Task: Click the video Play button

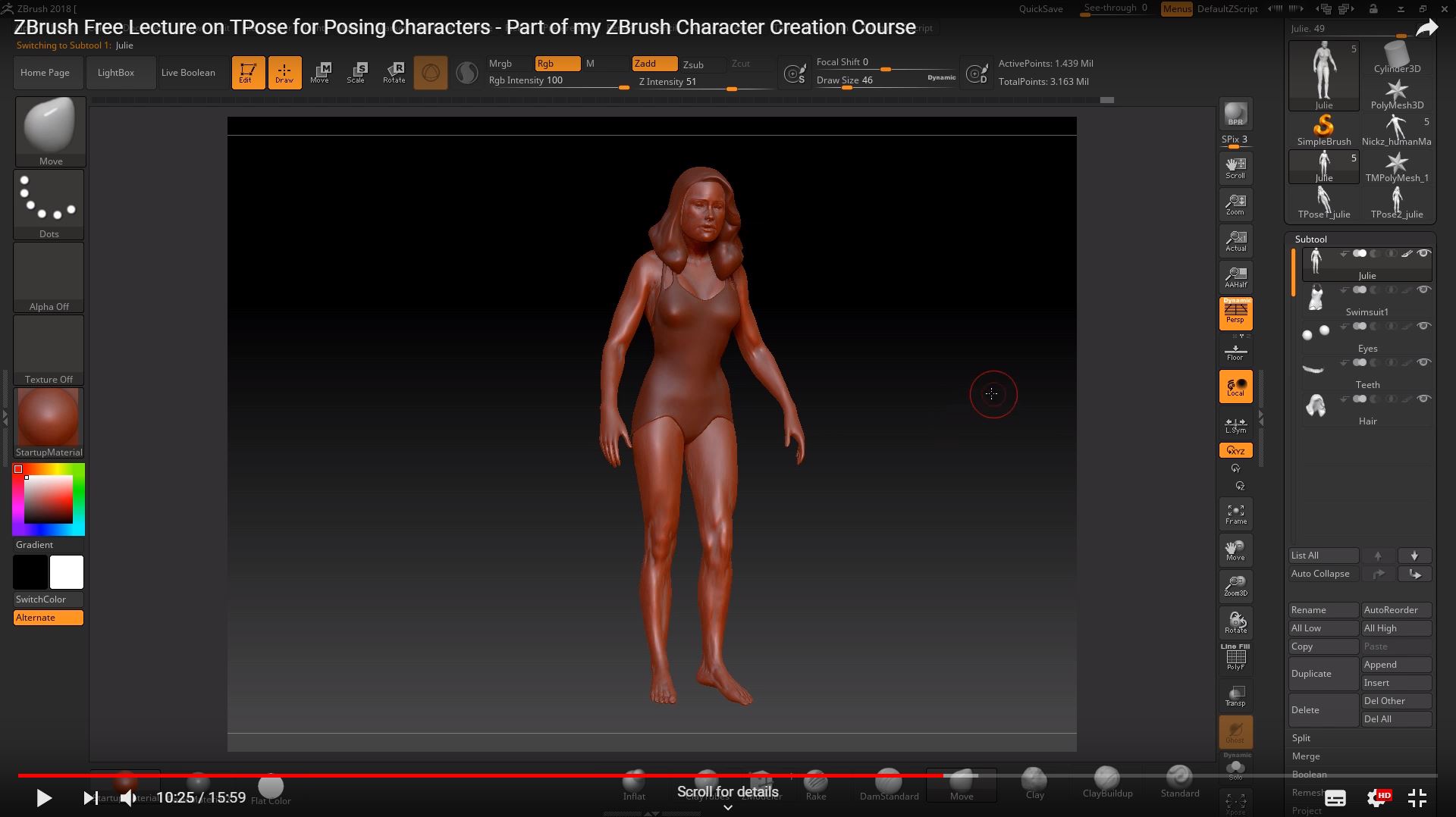Action: pos(44,797)
